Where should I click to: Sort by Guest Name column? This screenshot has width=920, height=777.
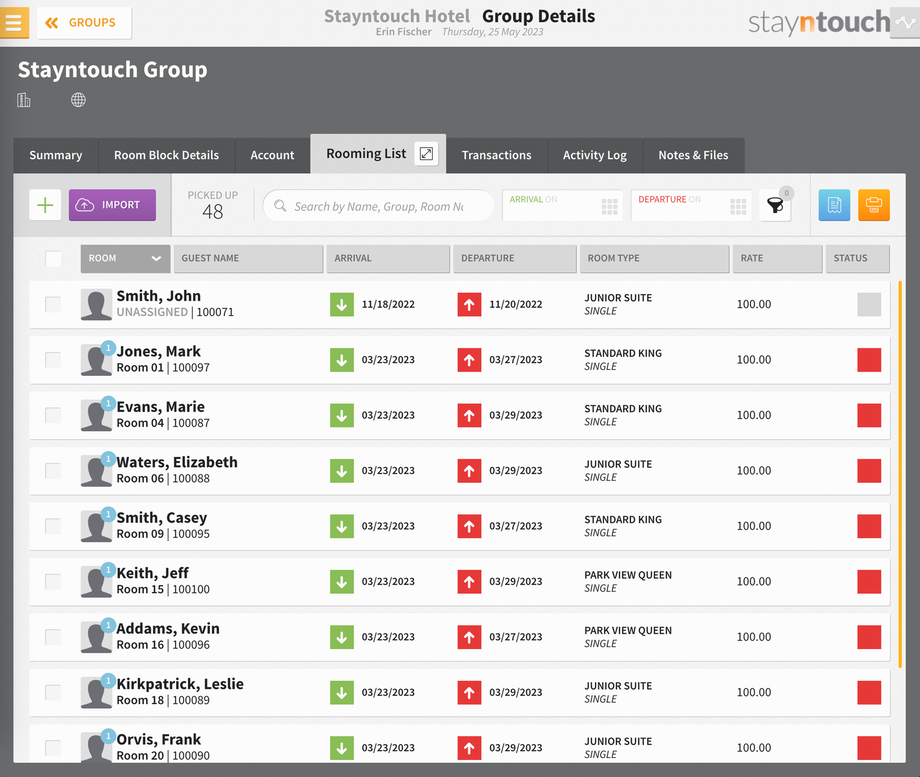click(x=248, y=258)
